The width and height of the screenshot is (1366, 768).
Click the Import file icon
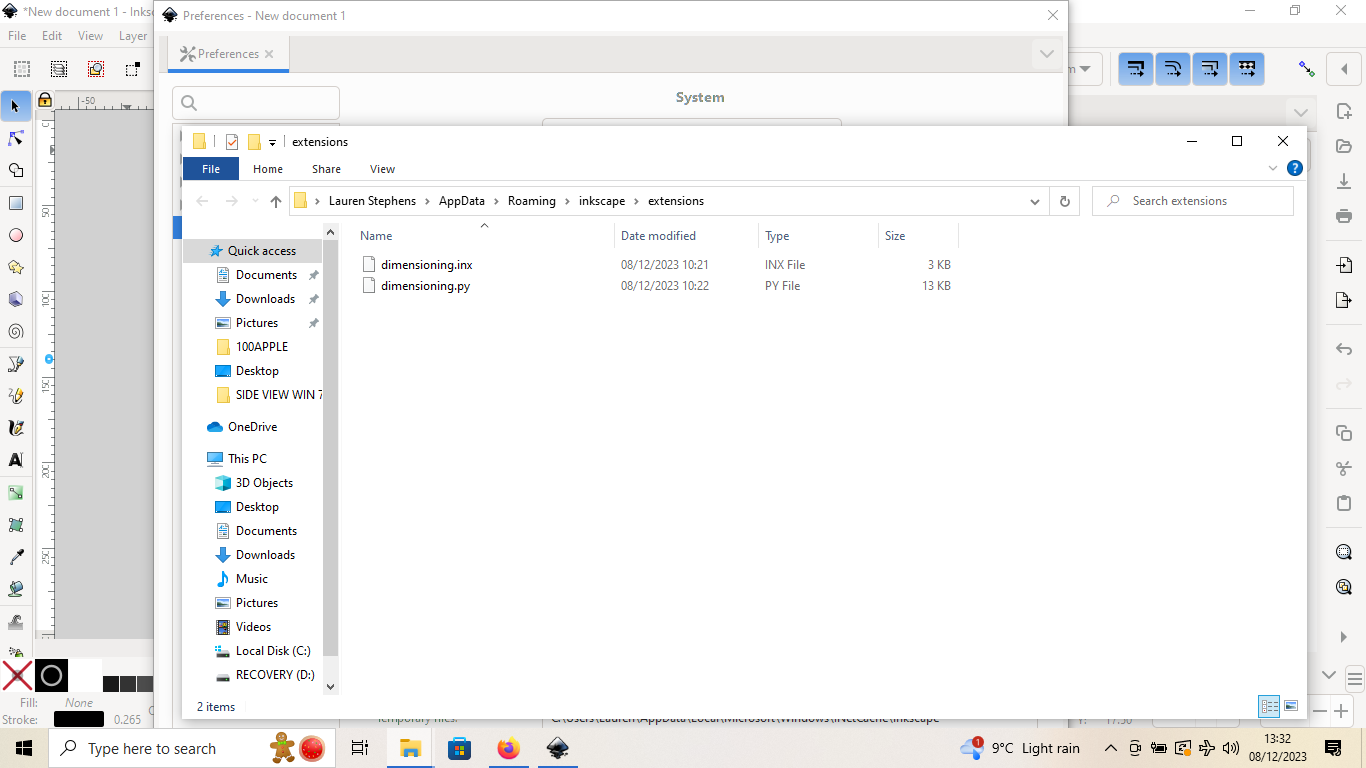(1344, 265)
